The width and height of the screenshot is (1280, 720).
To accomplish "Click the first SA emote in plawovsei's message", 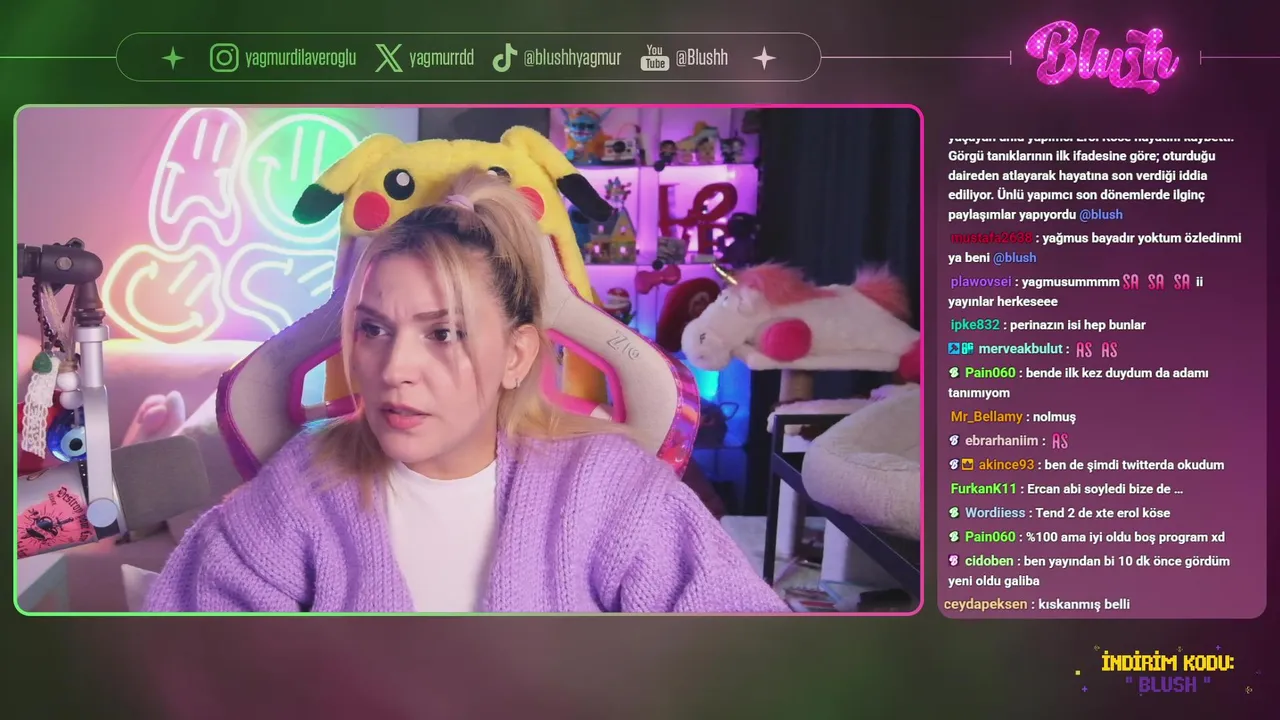I will tap(1131, 282).
